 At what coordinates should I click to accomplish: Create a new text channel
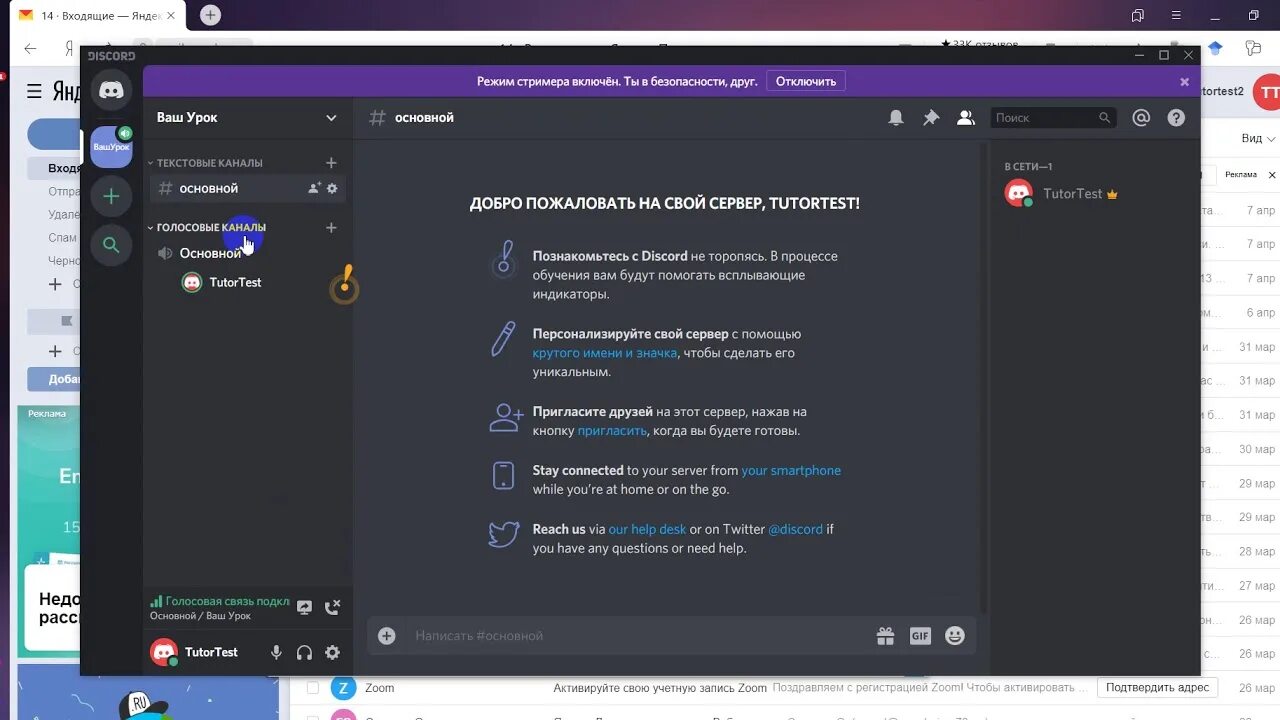tap(331, 163)
